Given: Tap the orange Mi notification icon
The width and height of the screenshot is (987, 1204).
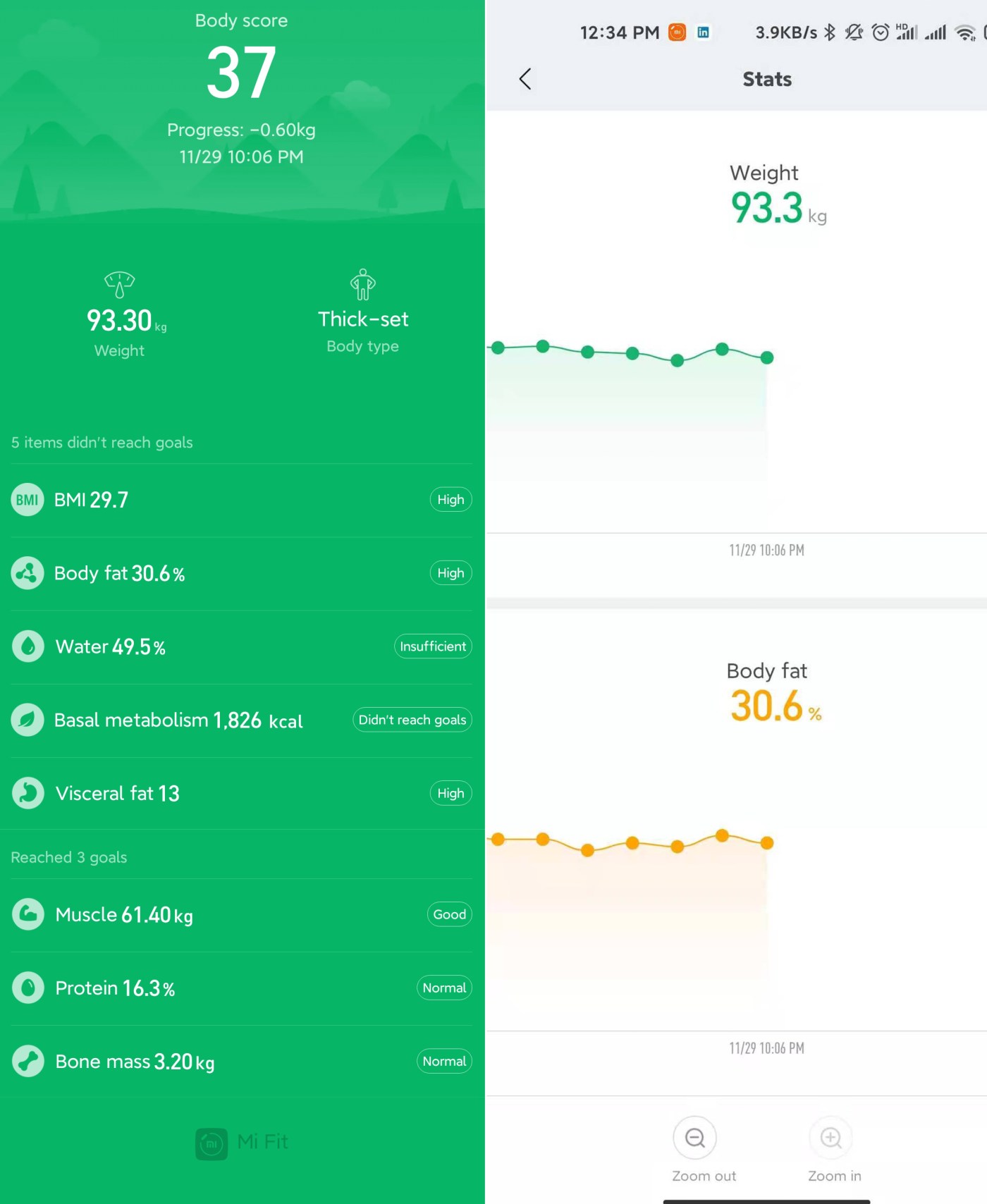Looking at the screenshot, I should 677,32.
